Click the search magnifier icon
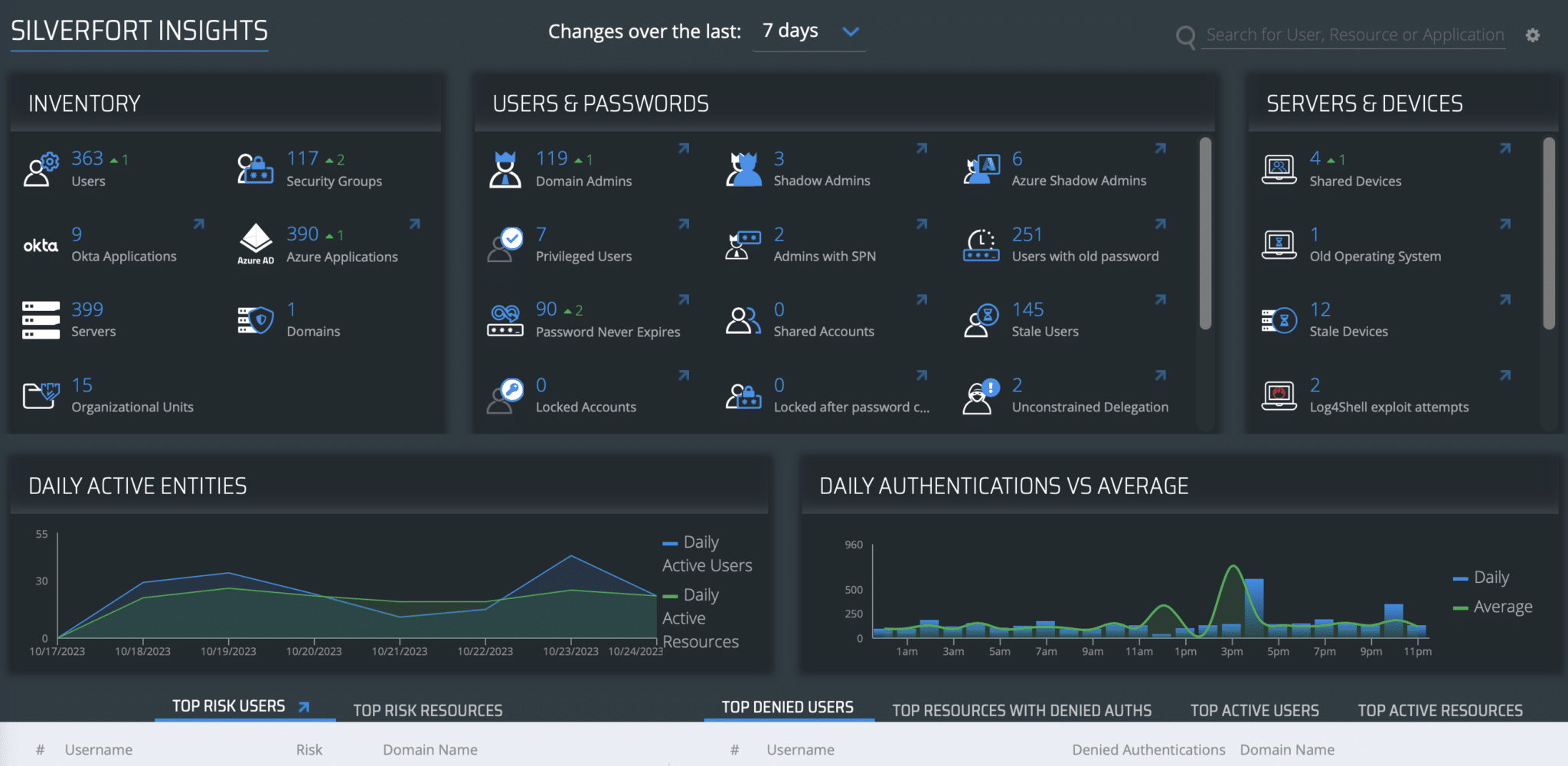This screenshot has width=1568, height=766. 1185,36
